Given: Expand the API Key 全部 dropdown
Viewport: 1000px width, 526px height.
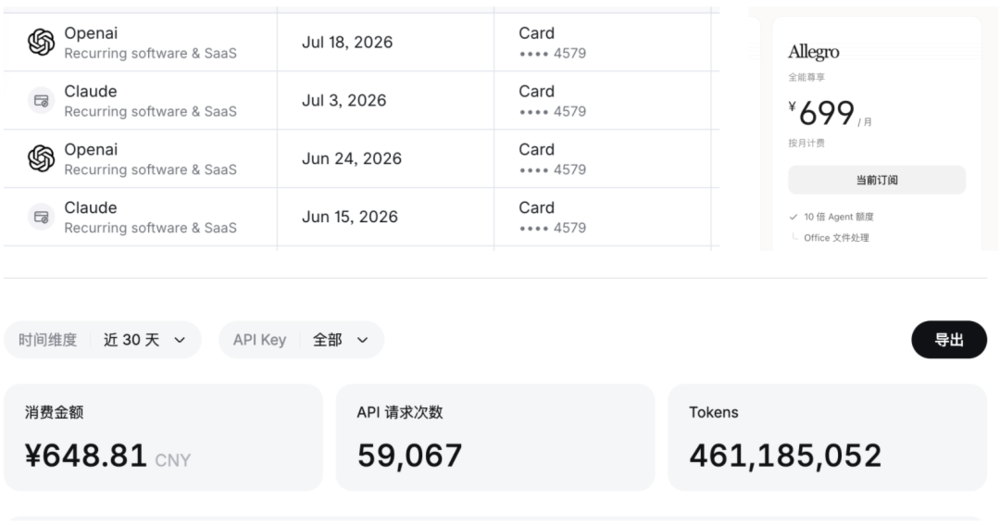Looking at the screenshot, I should (301, 340).
